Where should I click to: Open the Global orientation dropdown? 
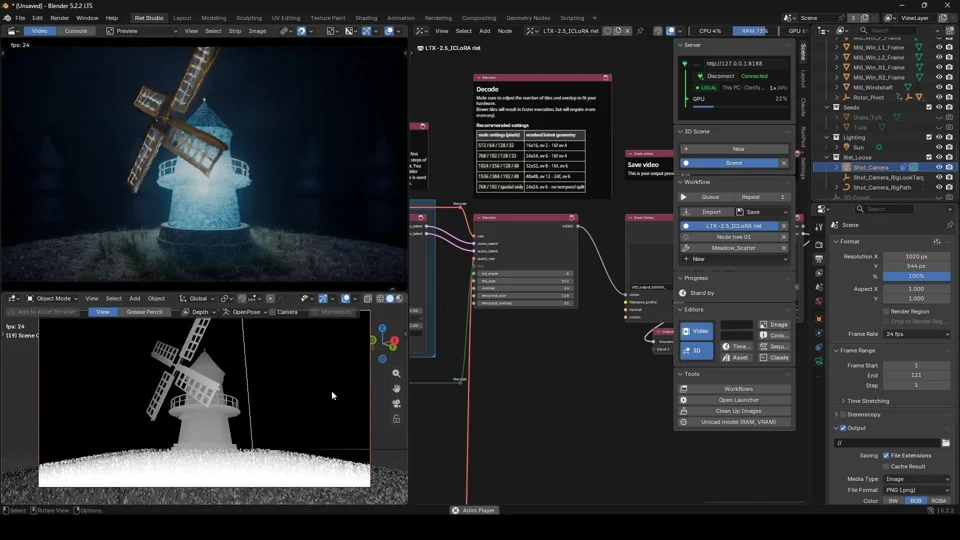[x=197, y=299]
